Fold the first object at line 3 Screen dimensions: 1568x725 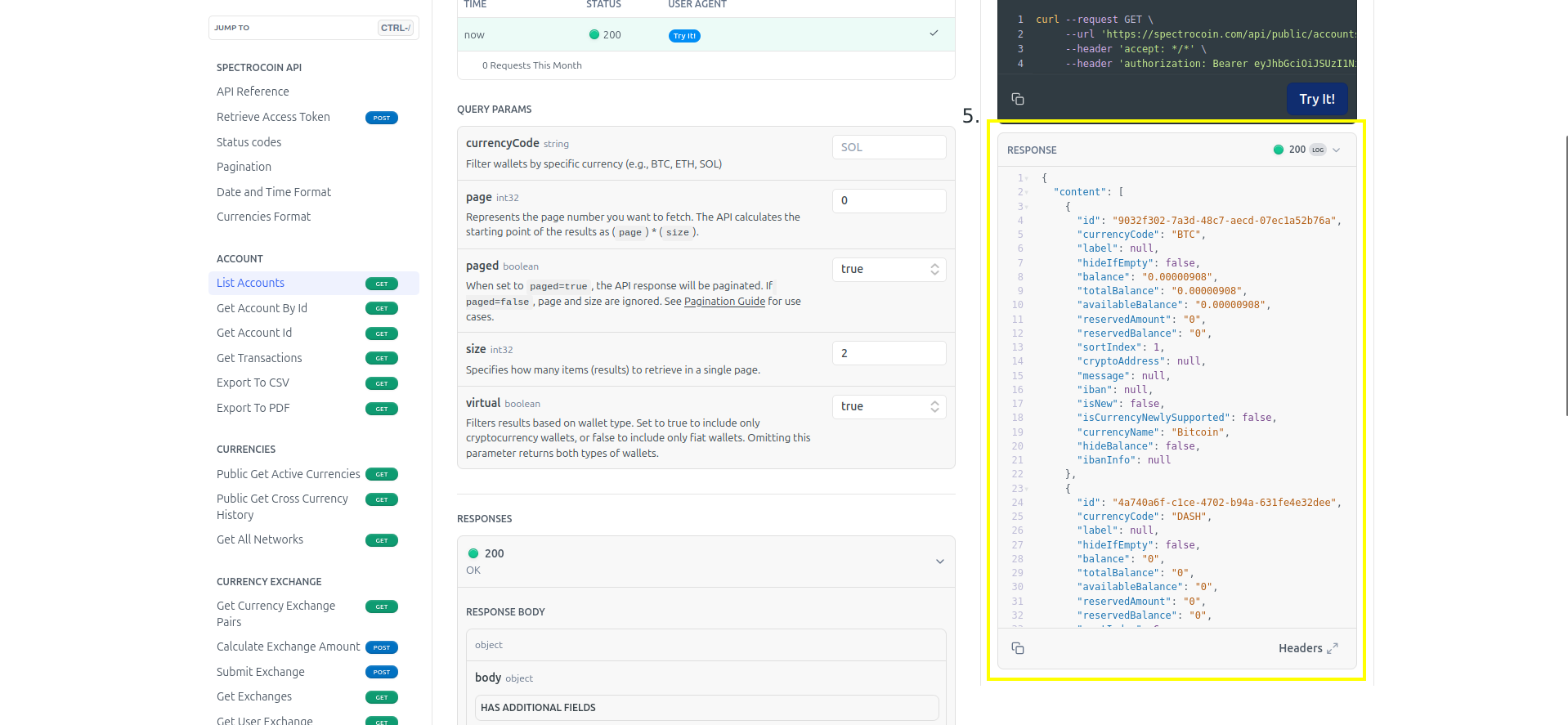[1028, 206]
